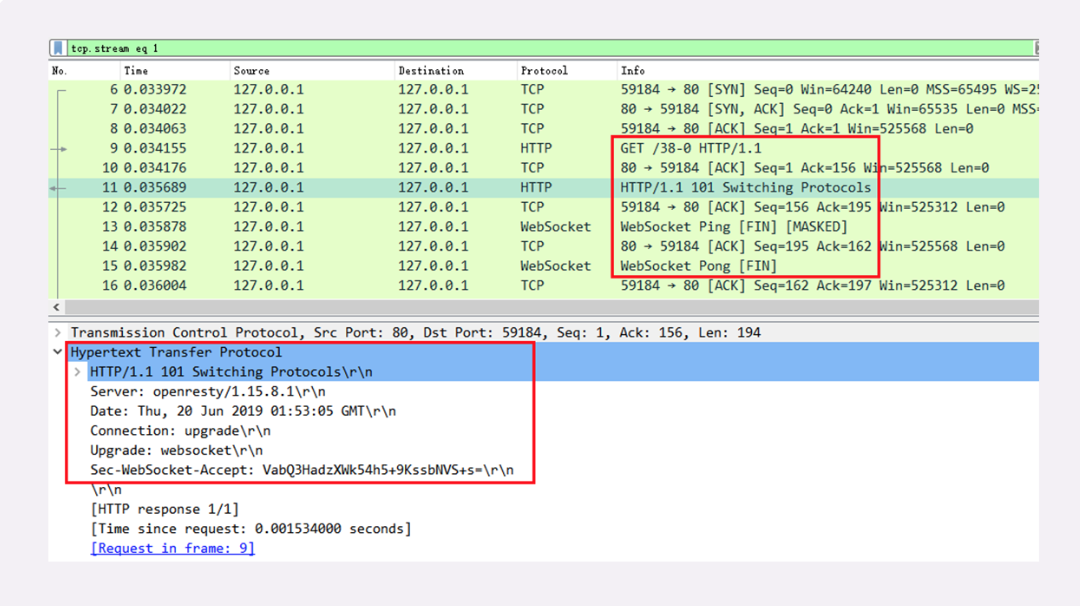Select packet 7 with SYN, ACK
The height and width of the screenshot is (606, 1080).
point(543,109)
